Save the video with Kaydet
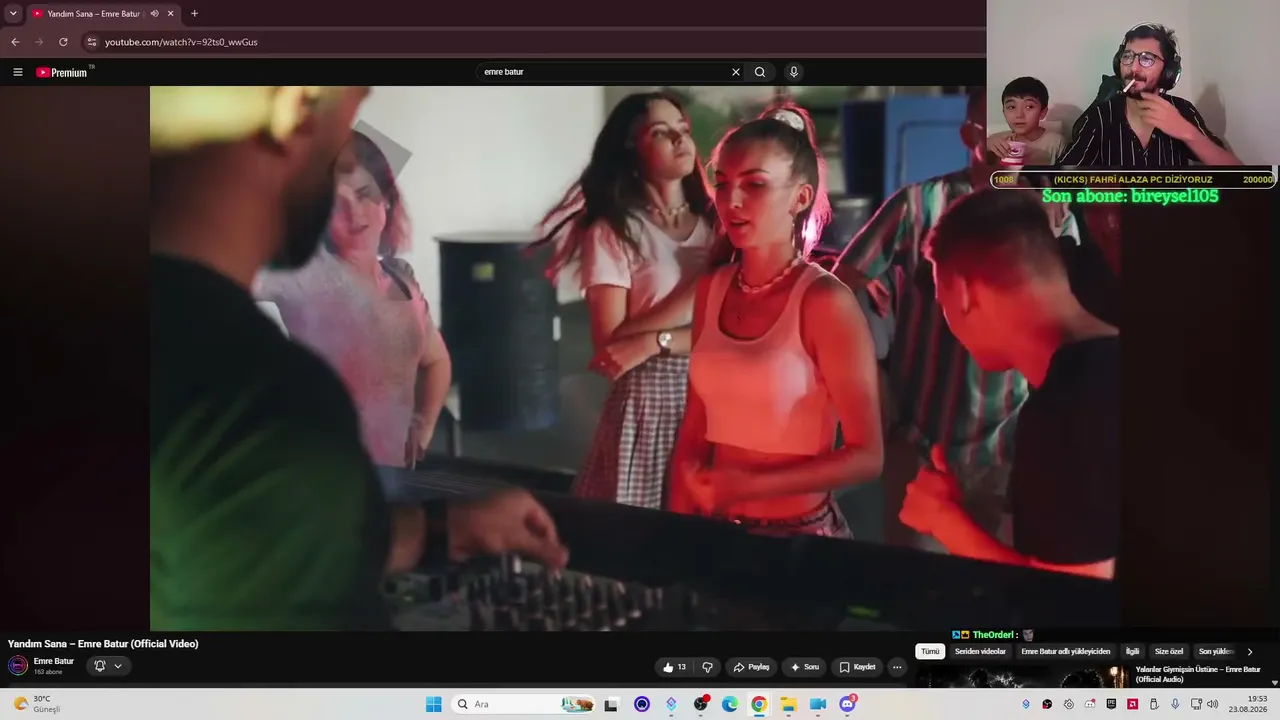The image size is (1280, 720). pyautogui.click(x=857, y=667)
